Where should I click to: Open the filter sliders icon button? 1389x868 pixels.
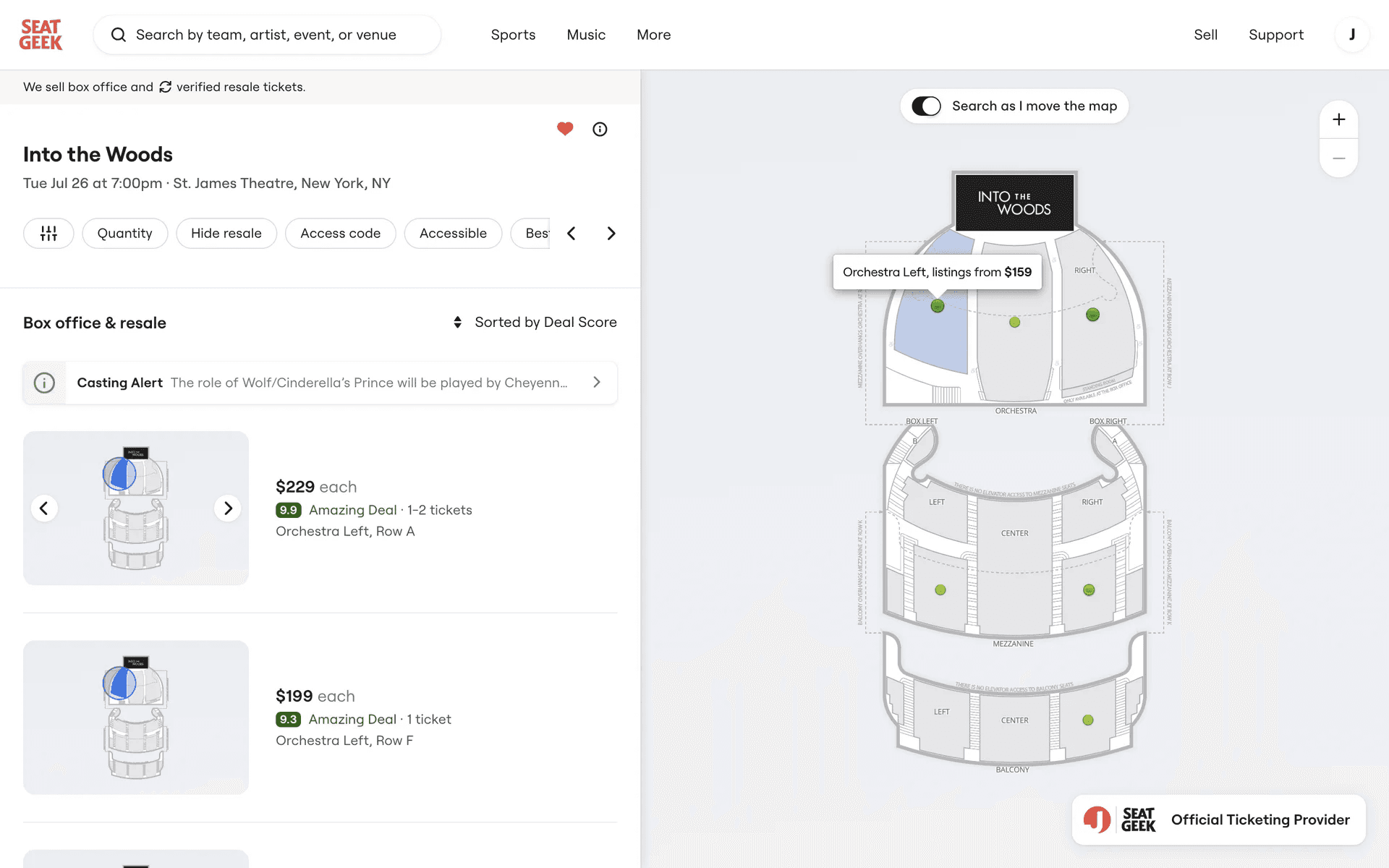click(x=48, y=234)
